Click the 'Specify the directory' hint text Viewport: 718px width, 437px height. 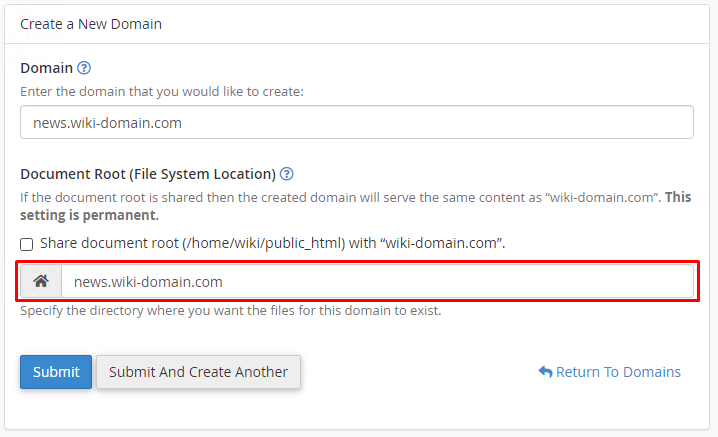coord(230,310)
